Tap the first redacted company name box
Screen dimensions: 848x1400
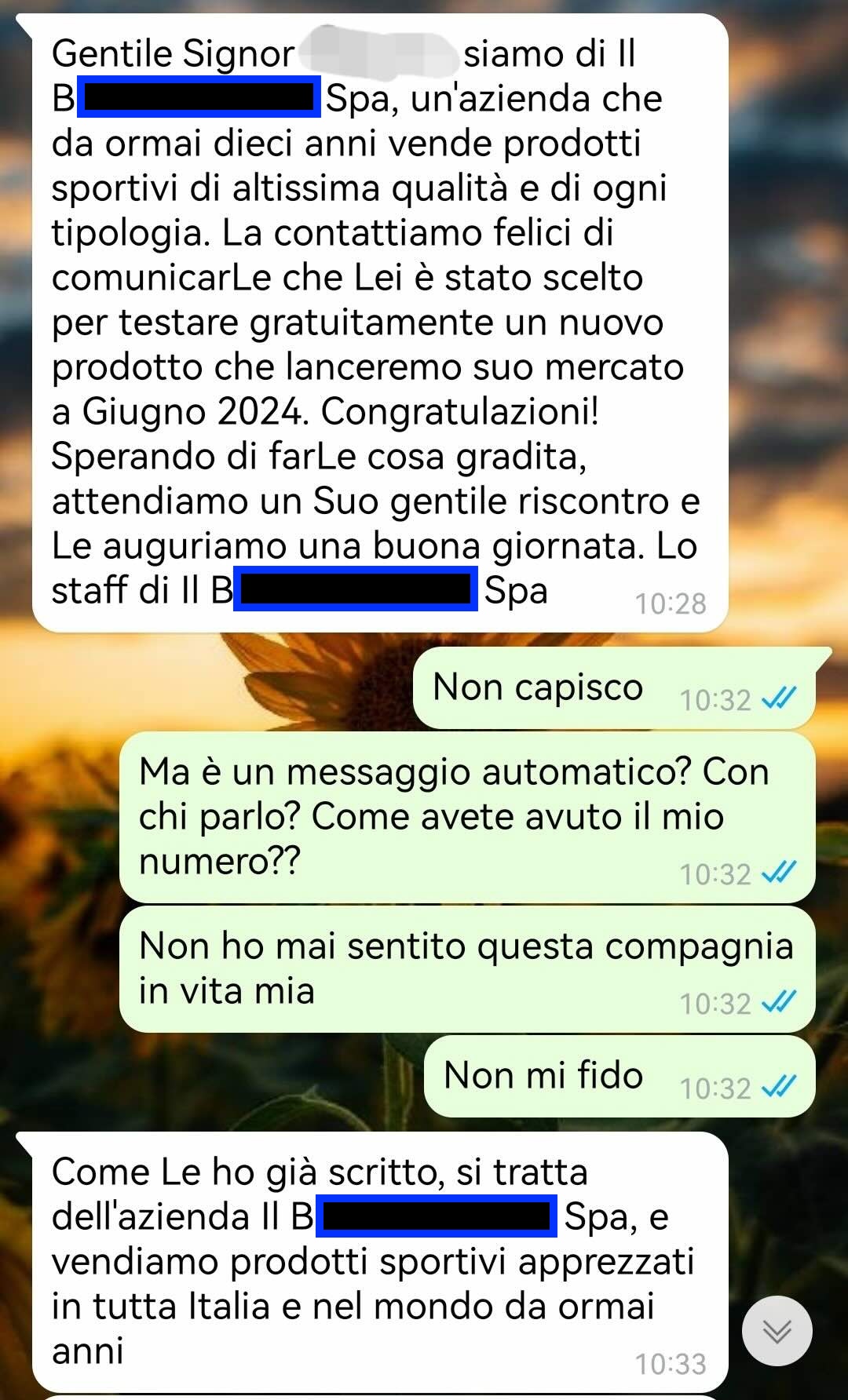tap(199, 97)
